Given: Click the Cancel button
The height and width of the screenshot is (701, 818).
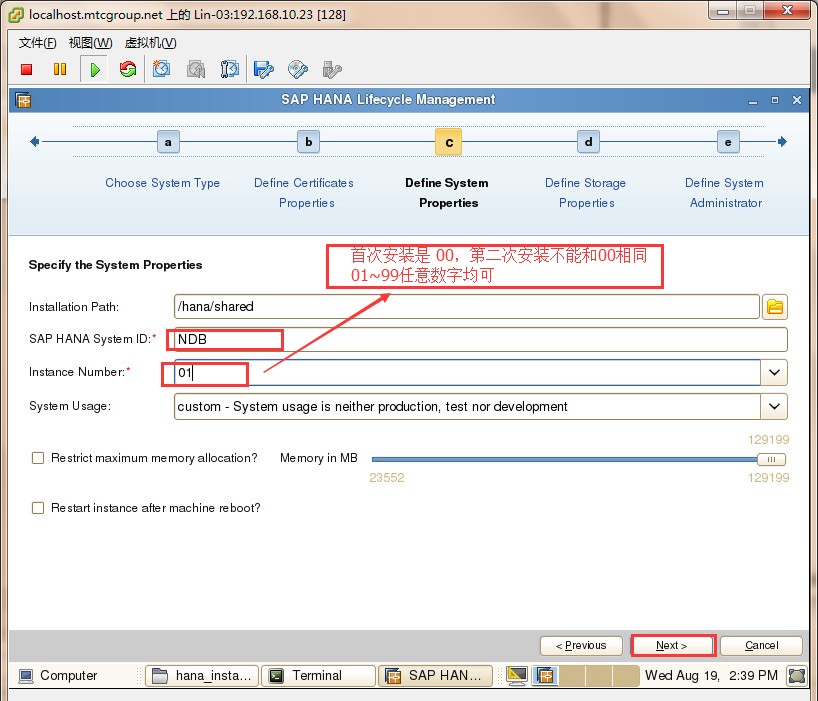Looking at the screenshot, I should click(x=761, y=646).
